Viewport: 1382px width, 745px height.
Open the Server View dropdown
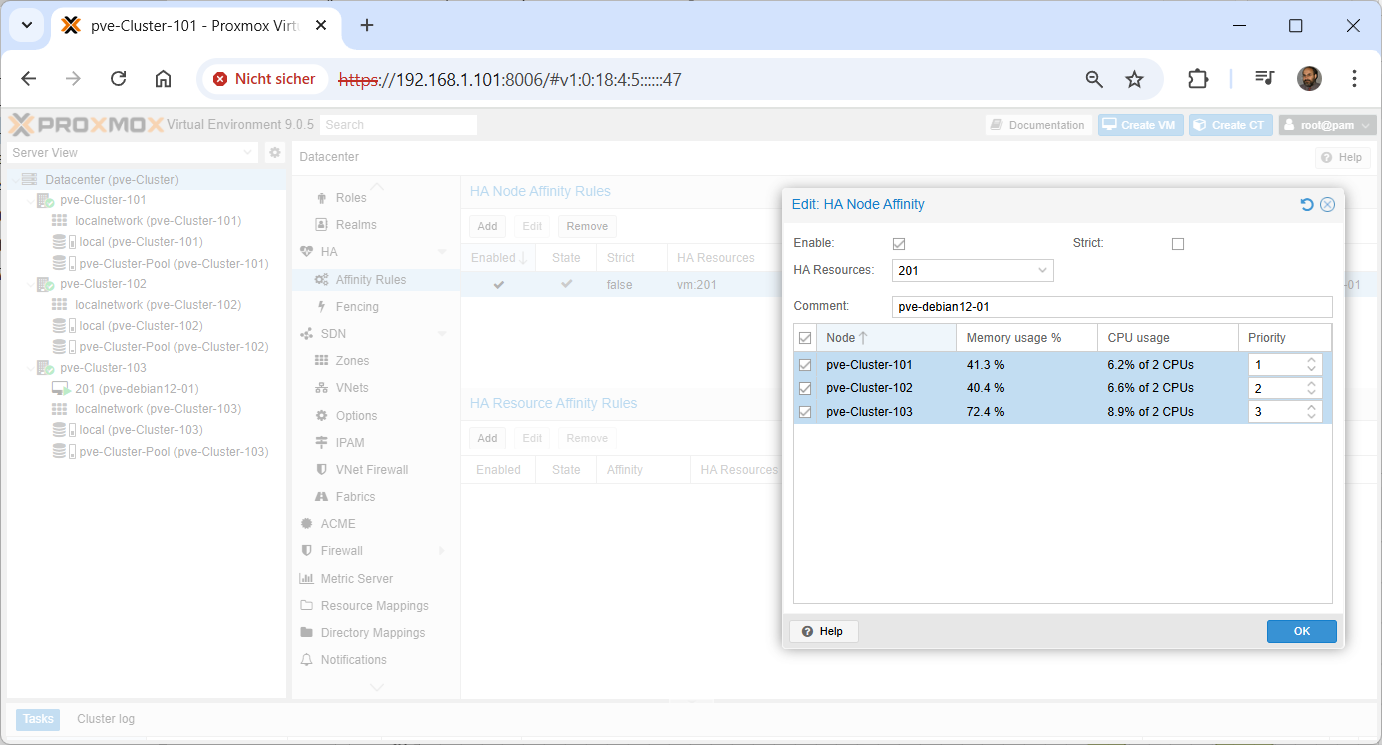tap(248, 153)
